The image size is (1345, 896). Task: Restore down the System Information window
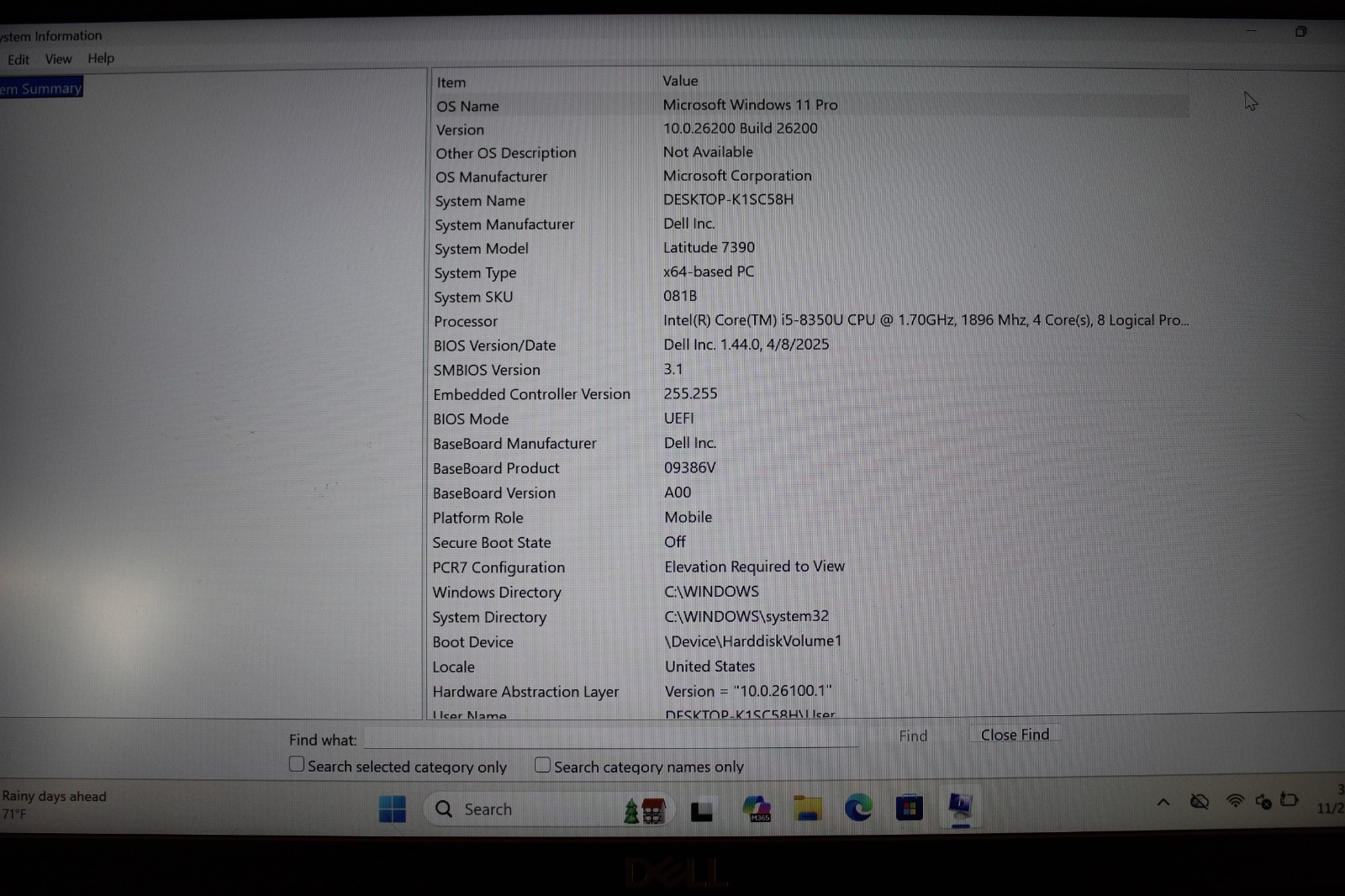[x=1300, y=32]
